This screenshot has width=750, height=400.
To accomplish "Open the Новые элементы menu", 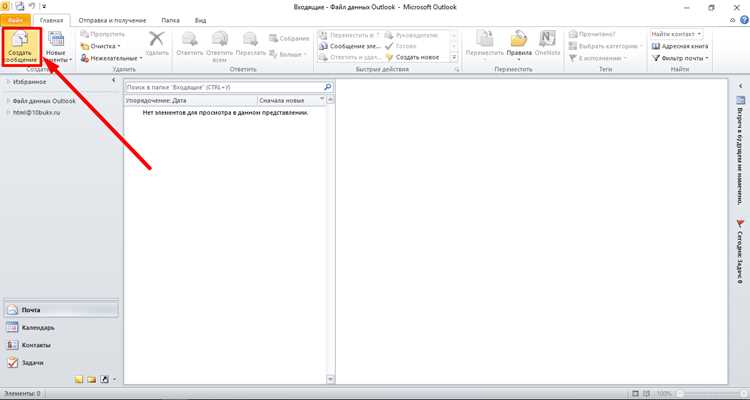I will tap(57, 47).
